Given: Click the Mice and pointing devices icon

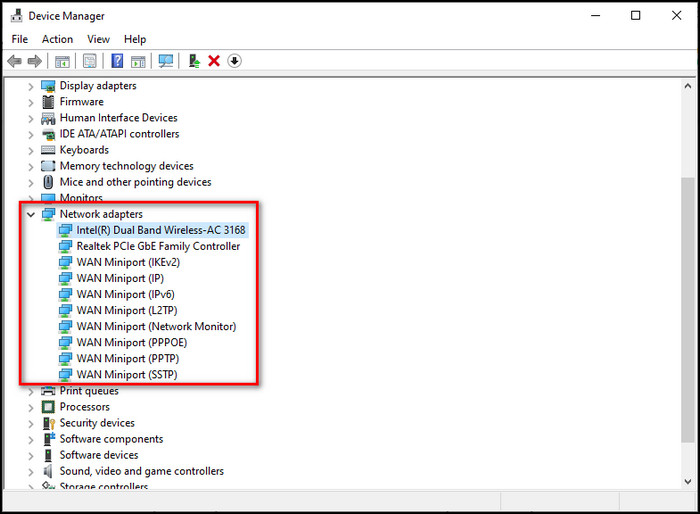Looking at the screenshot, I should (48, 182).
